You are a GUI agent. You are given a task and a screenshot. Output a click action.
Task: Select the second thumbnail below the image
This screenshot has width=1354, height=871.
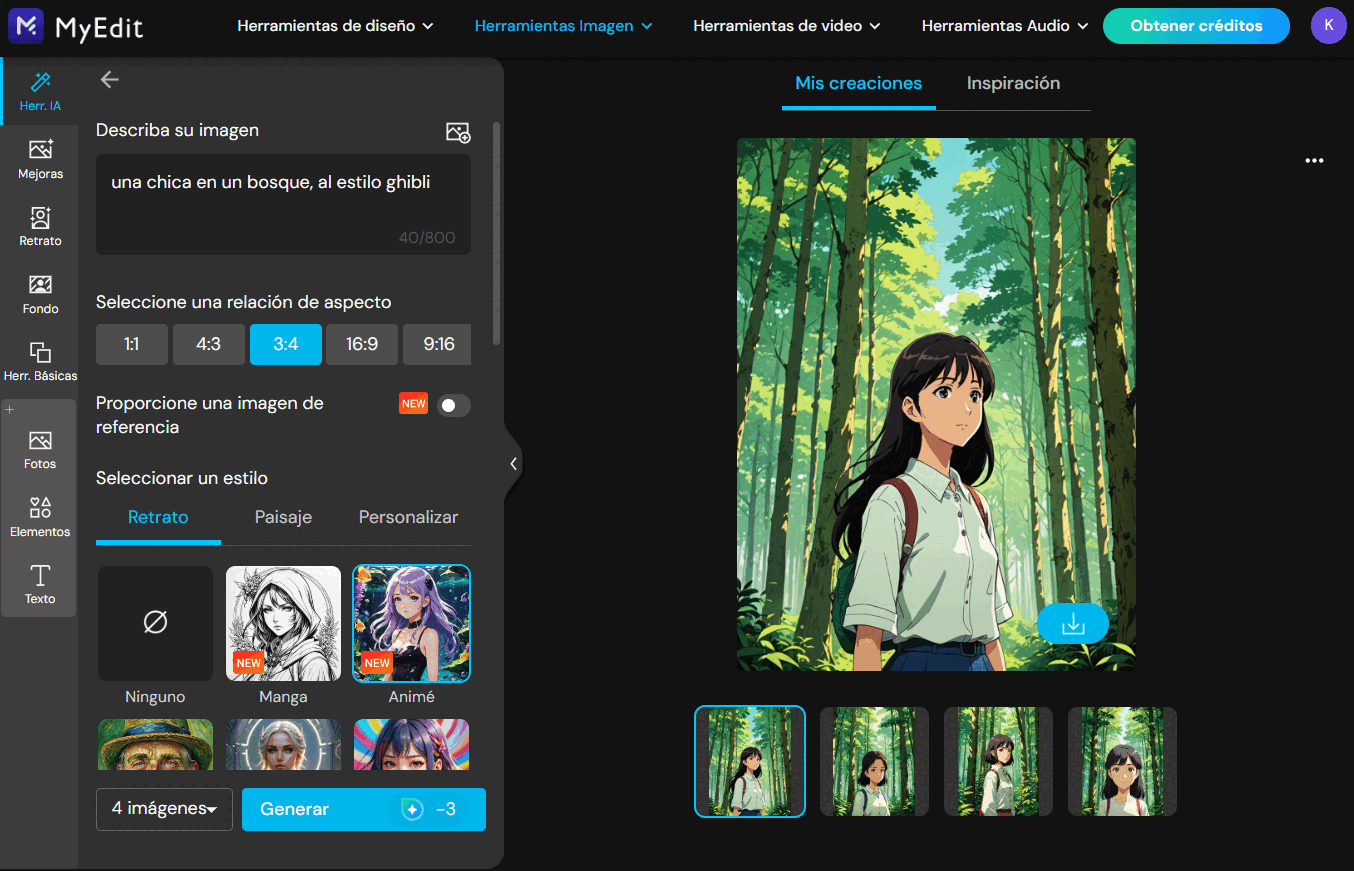[x=874, y=761]
